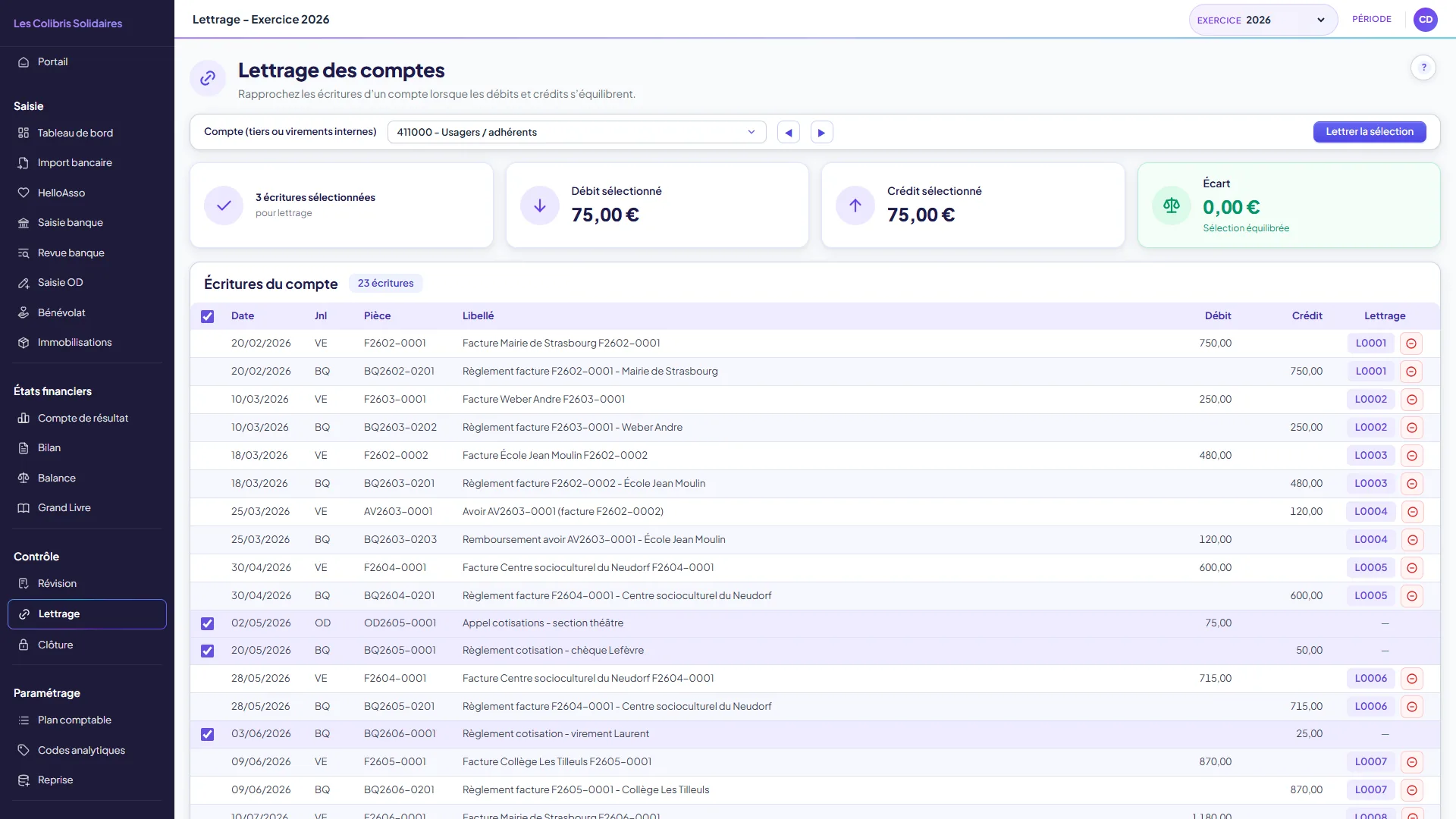
Task: Open the Exercice 2026 dropdown
Action: pyautogui.click(x=1263, y=20)
